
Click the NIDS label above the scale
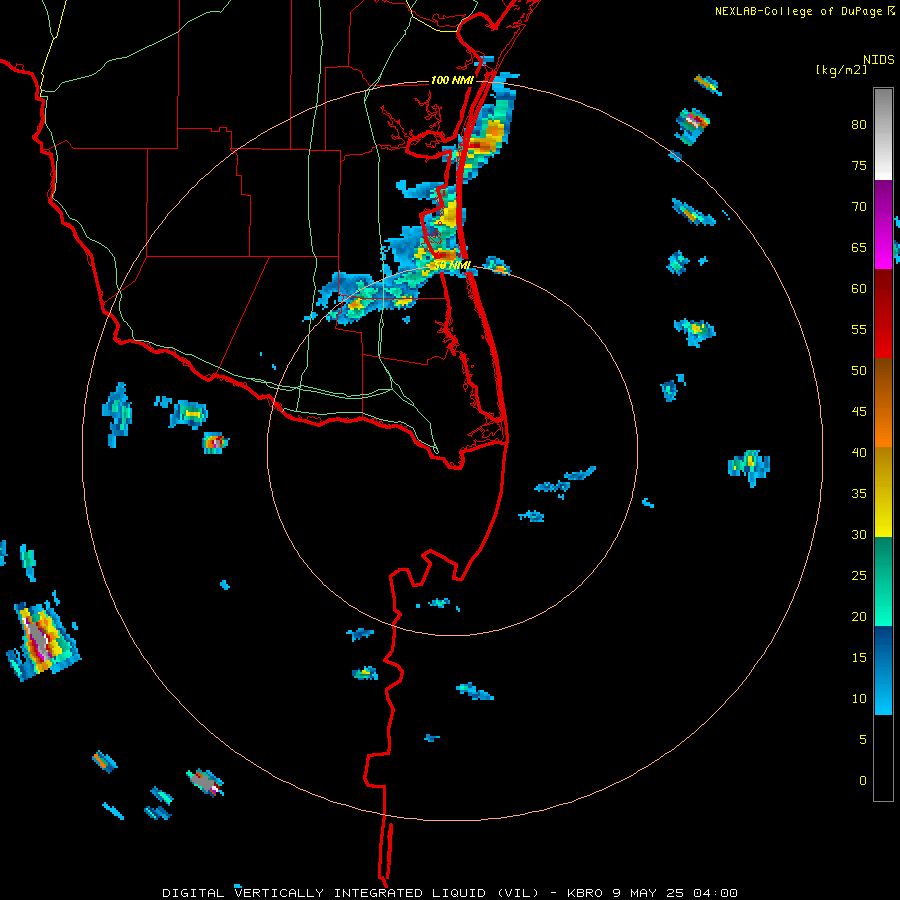(x=878, y=60)
